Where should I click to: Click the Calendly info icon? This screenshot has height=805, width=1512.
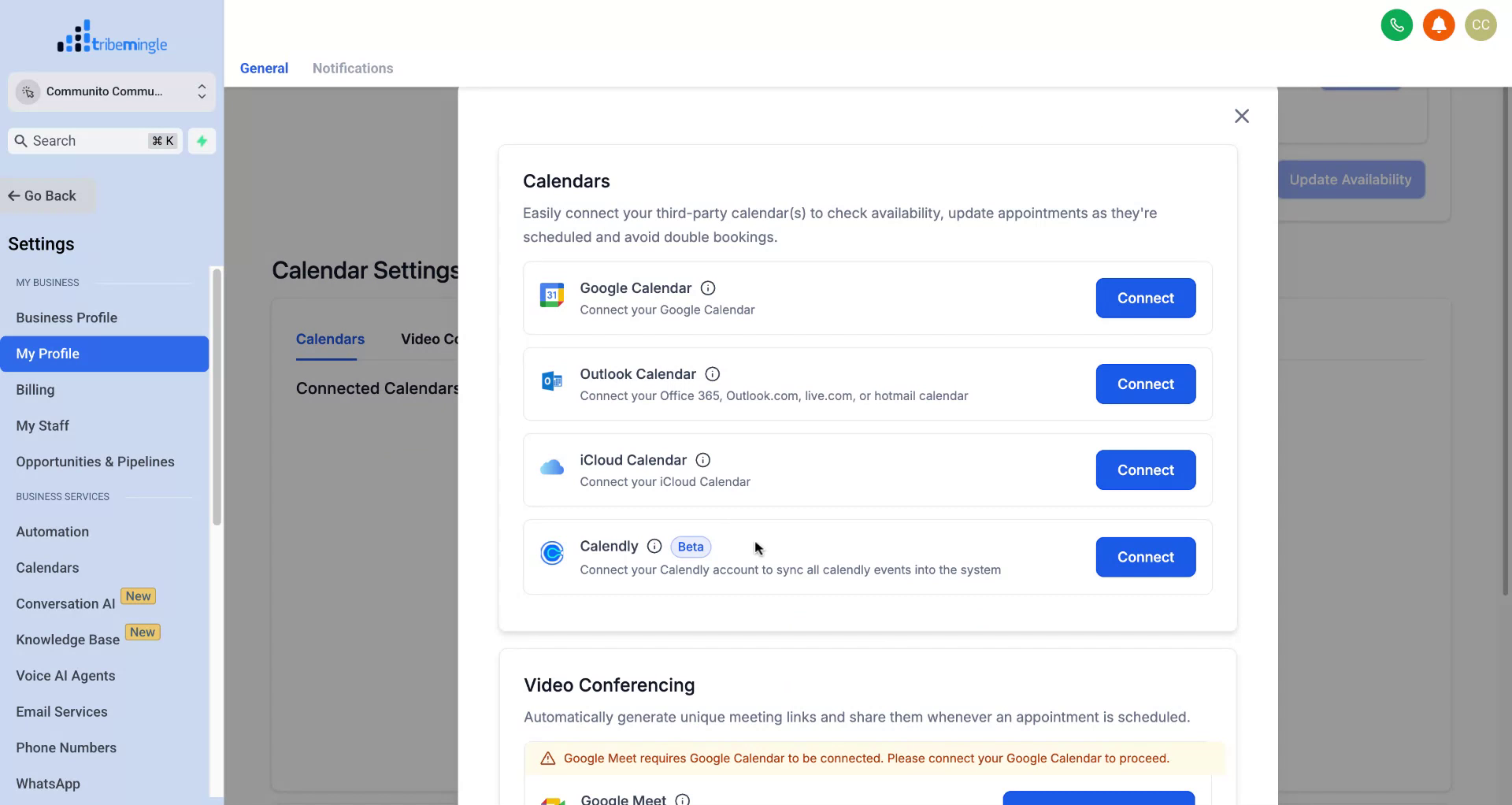click(654, 546)
